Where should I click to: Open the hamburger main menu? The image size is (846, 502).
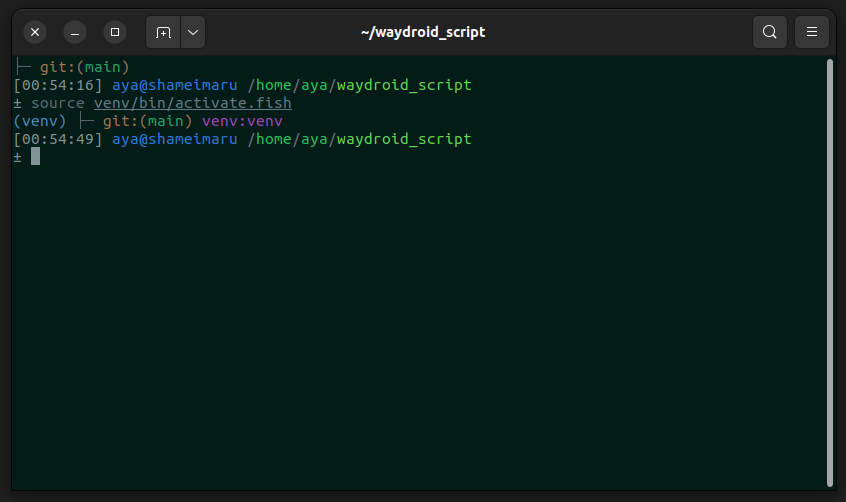[811, 32]
